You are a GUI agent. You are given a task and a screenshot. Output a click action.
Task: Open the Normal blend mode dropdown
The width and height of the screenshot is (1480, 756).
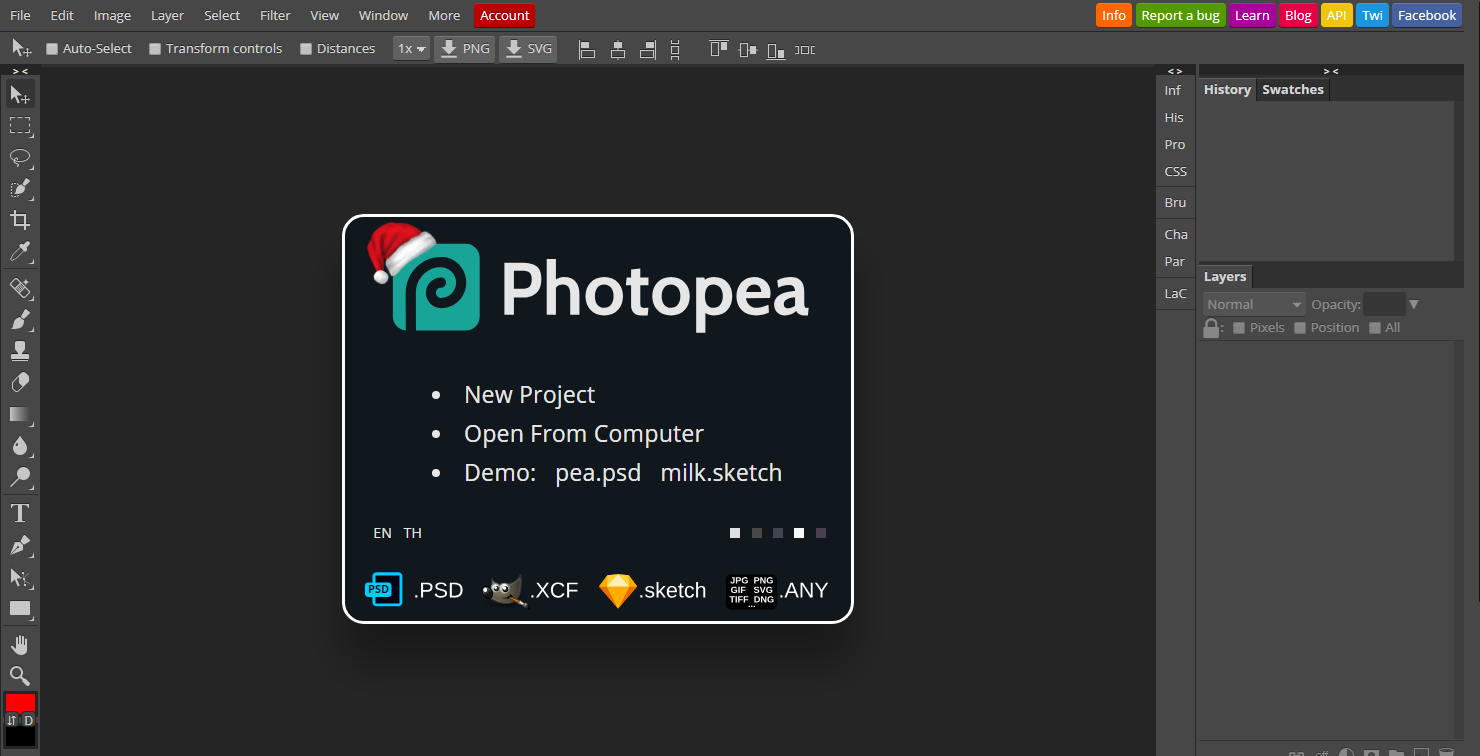click(1254, 304)
